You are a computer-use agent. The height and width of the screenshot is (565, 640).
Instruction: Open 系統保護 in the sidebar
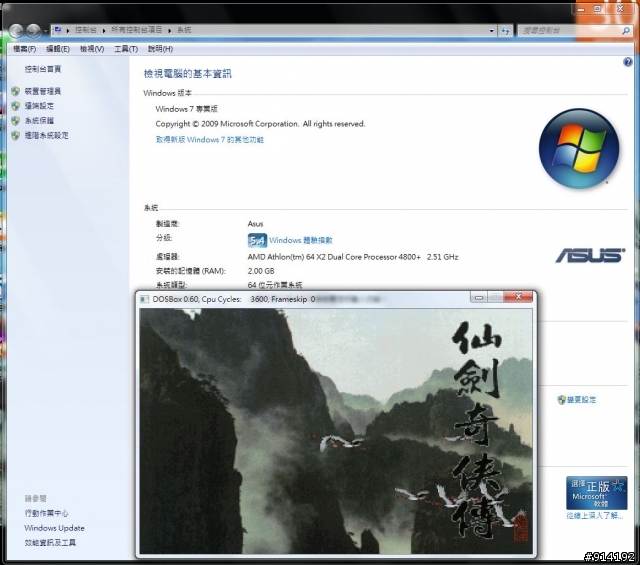point(39,120)
